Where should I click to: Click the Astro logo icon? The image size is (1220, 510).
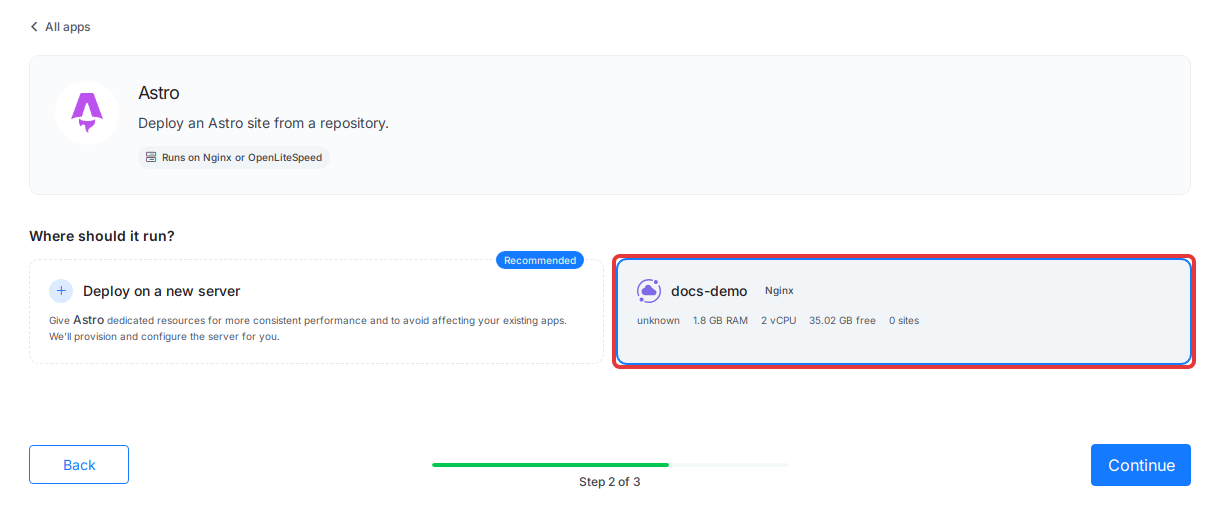point(87,113)
